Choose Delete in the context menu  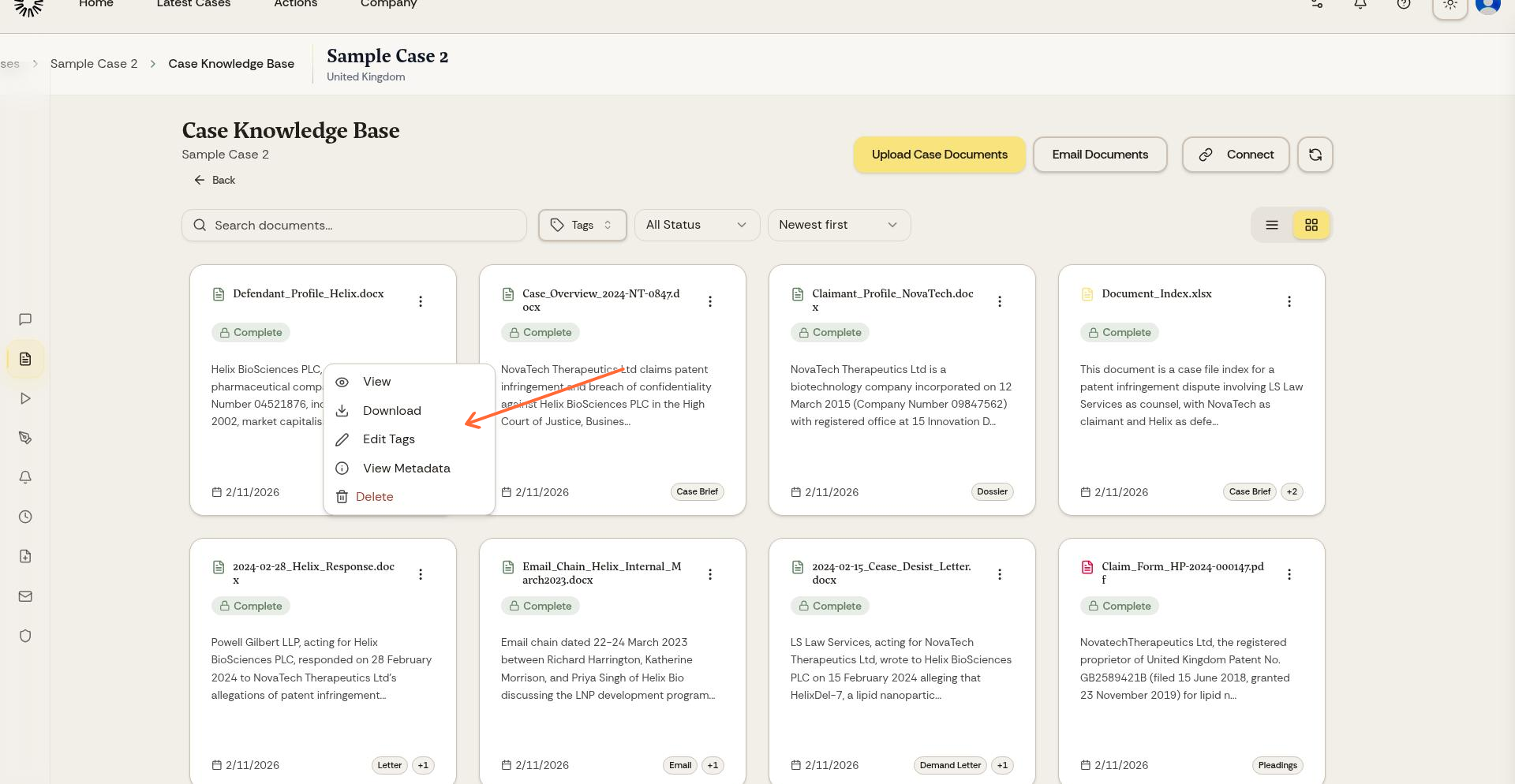click(374, 497)
